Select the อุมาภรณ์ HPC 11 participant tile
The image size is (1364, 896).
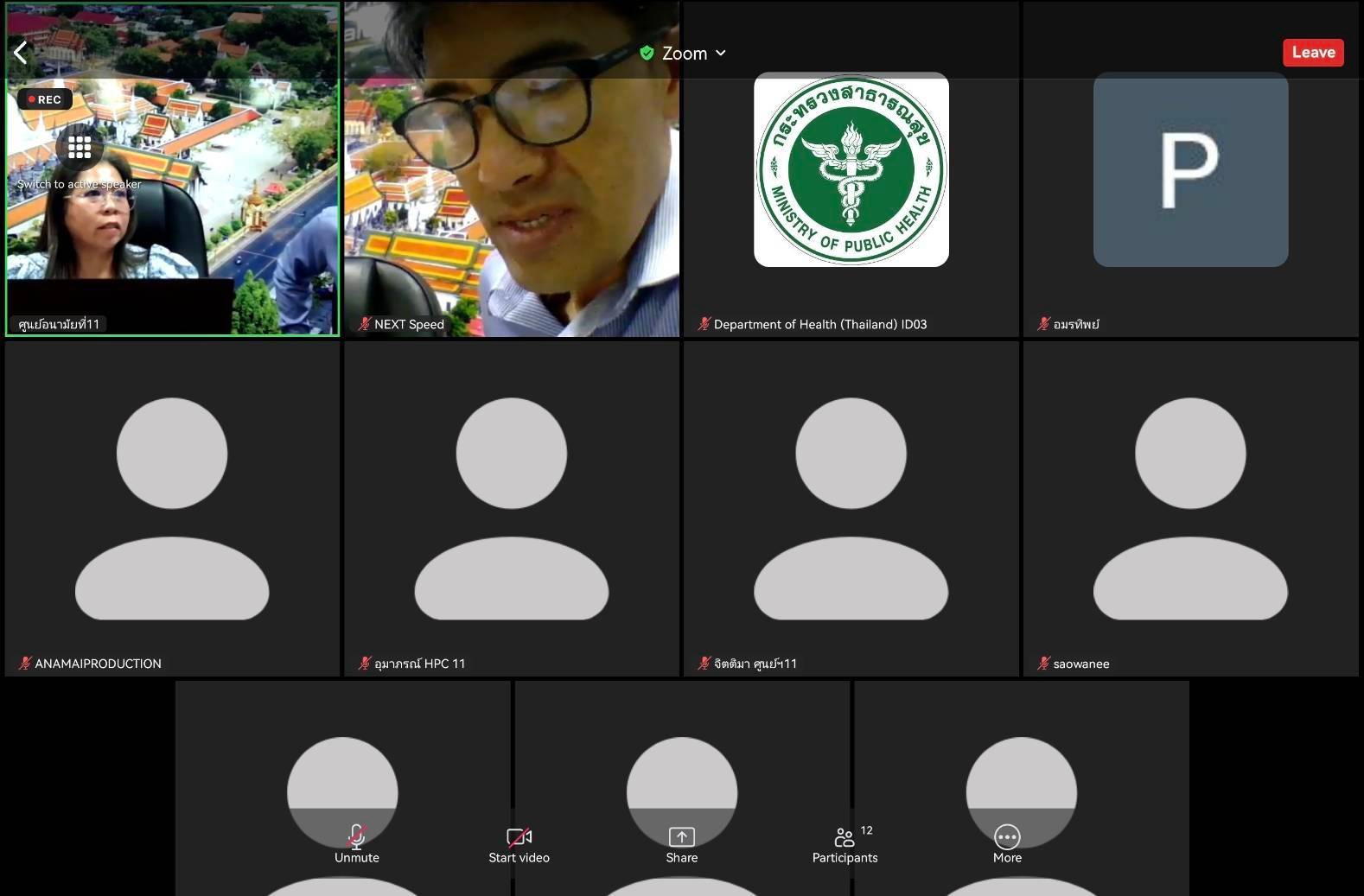pyautogui.click(x=512, y=509)
